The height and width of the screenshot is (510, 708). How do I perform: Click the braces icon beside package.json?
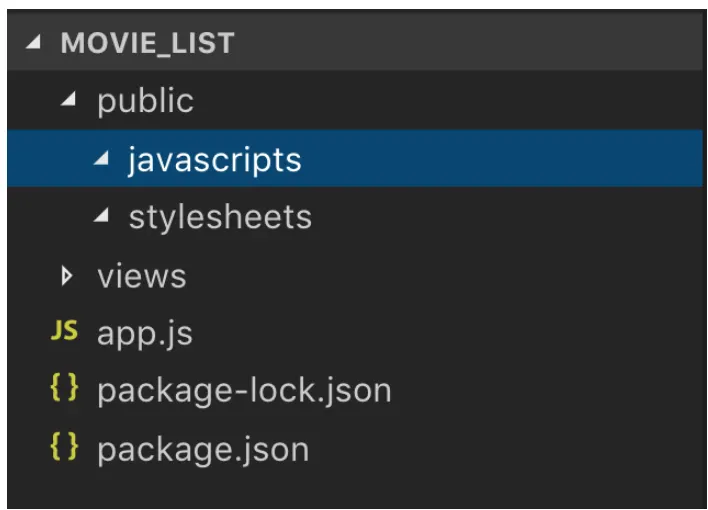click(64, 448)
